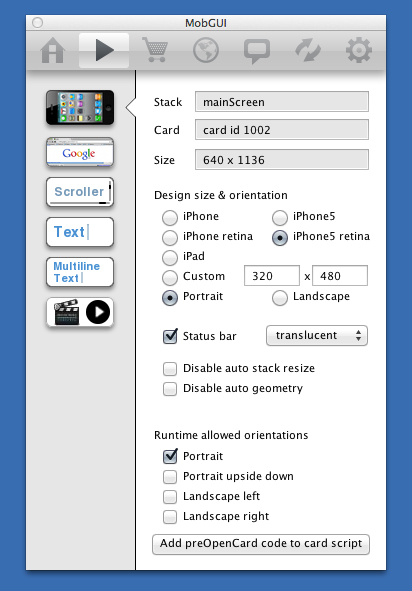Click the MobGUI window title
This screenshot has height=591, width=412.
[x=206, y=23]
